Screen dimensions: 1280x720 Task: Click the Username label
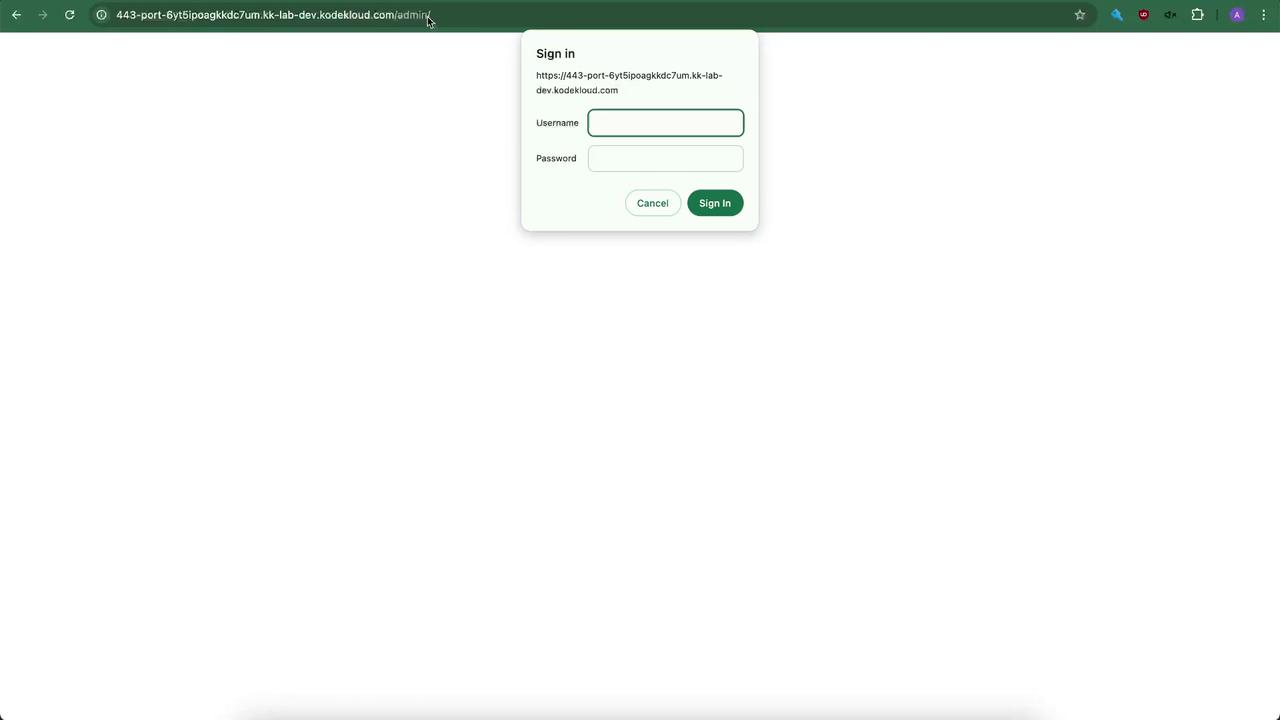557,123
